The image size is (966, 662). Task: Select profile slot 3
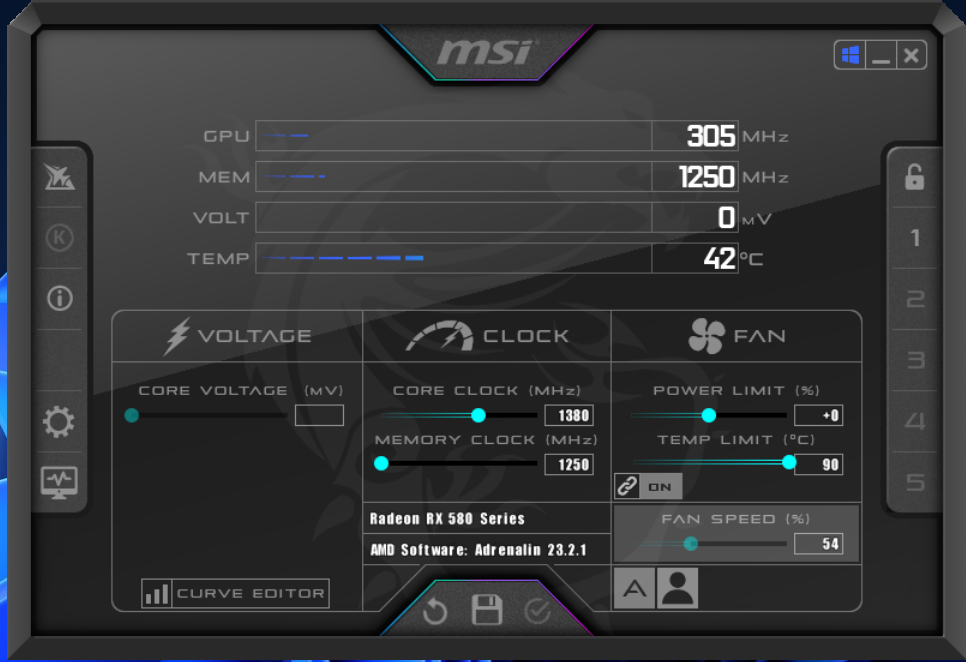pyautogui.click(x=915, y=360)
